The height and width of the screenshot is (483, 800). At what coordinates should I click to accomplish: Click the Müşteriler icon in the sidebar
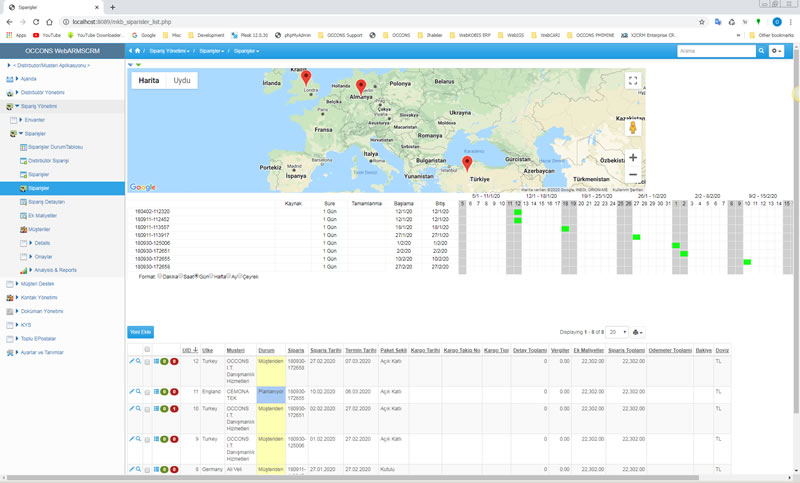click(23, 230)
